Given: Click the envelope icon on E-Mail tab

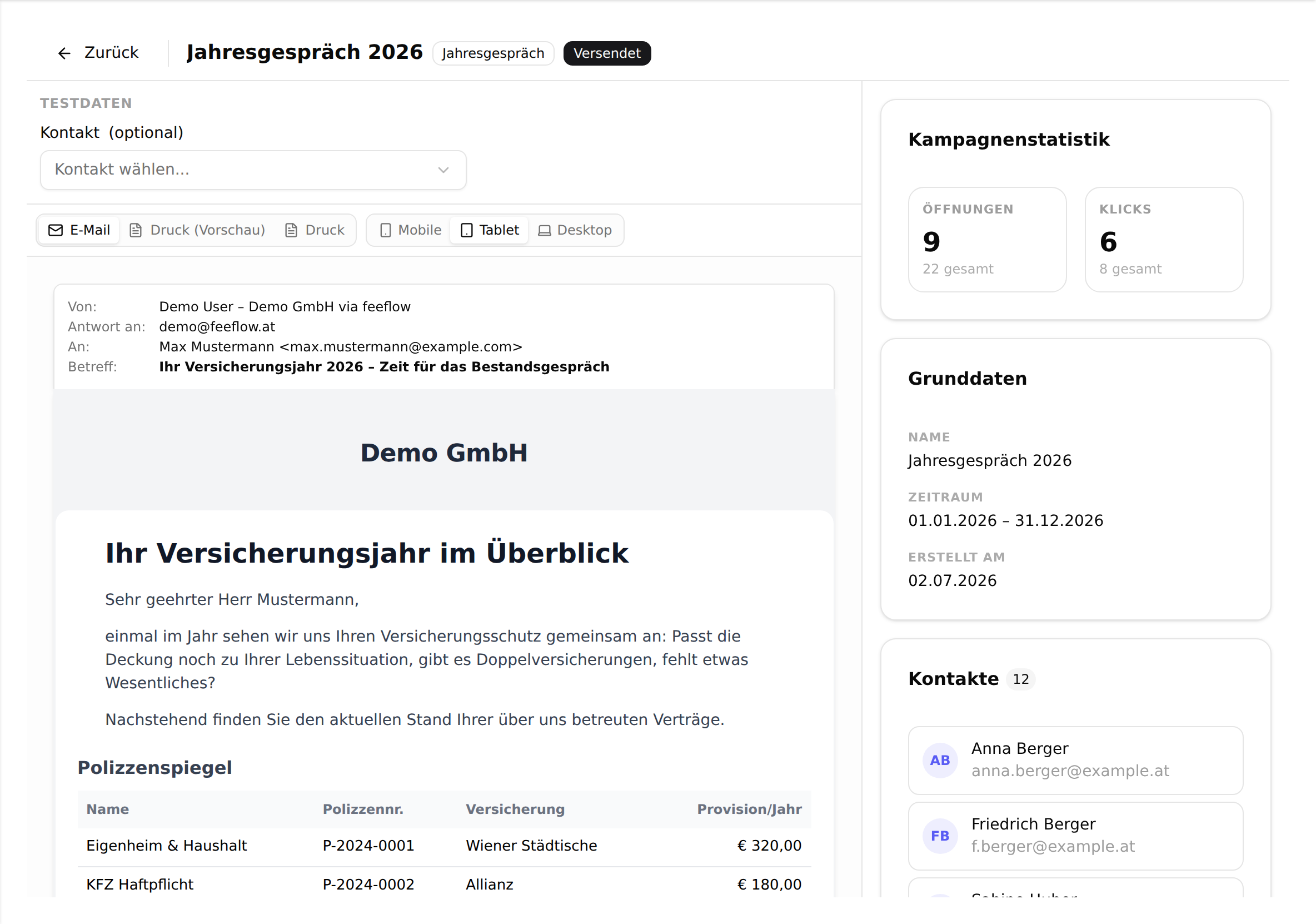Looking at the screenshot, I should 56,230.
